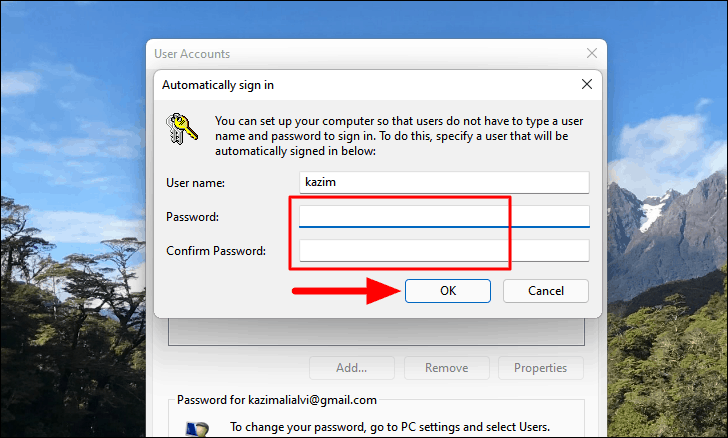Click the User name label
This screenshot has width=728, height=438.
195,183
